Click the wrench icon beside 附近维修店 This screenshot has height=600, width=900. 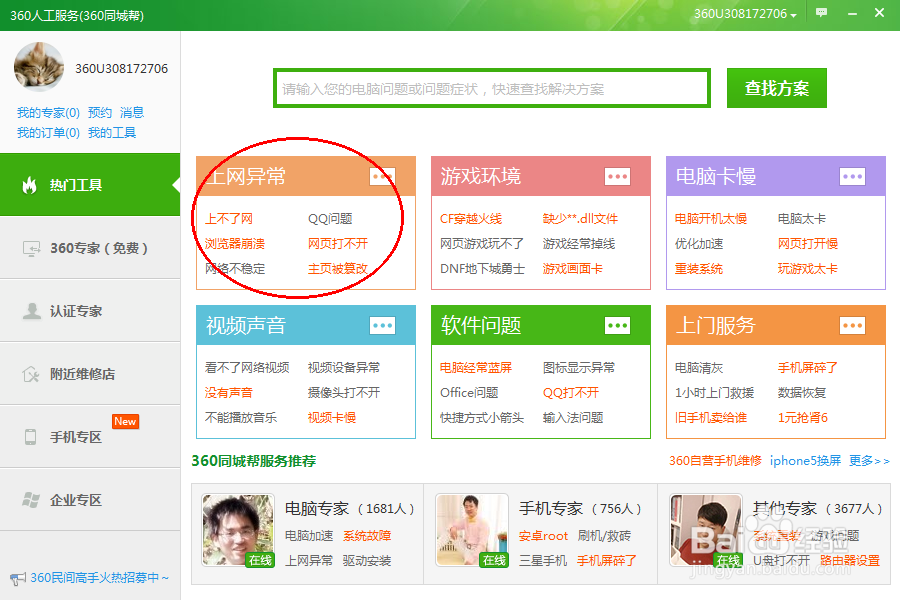point(31,374)
